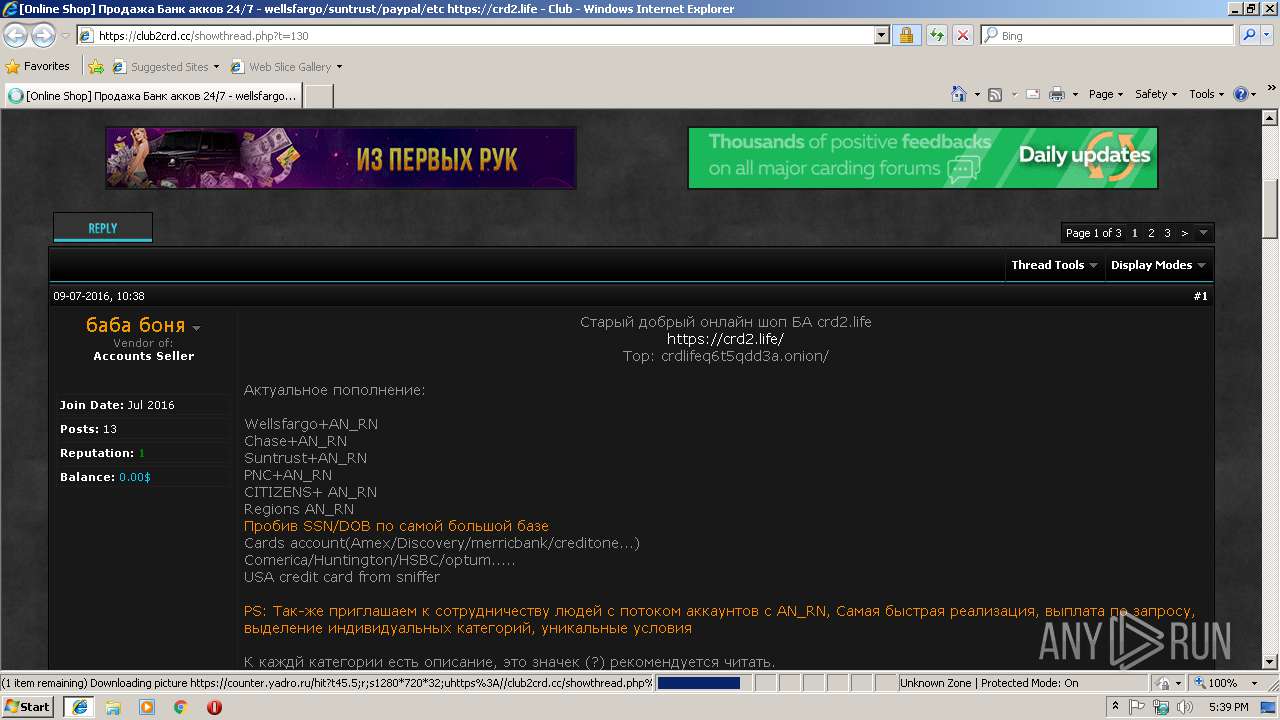The width and height of the screenshot is (1280, 720).
Task: Open Chrome from the taskbar
Action: click(x=181, y=707)
